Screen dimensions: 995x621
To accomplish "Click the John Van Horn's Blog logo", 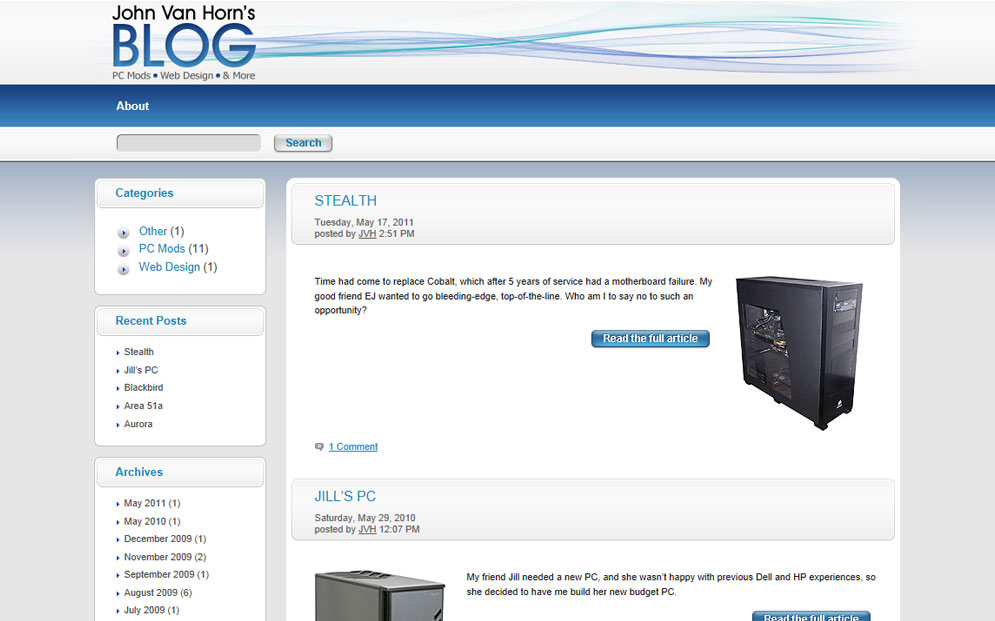I will [x=184, y=42].
